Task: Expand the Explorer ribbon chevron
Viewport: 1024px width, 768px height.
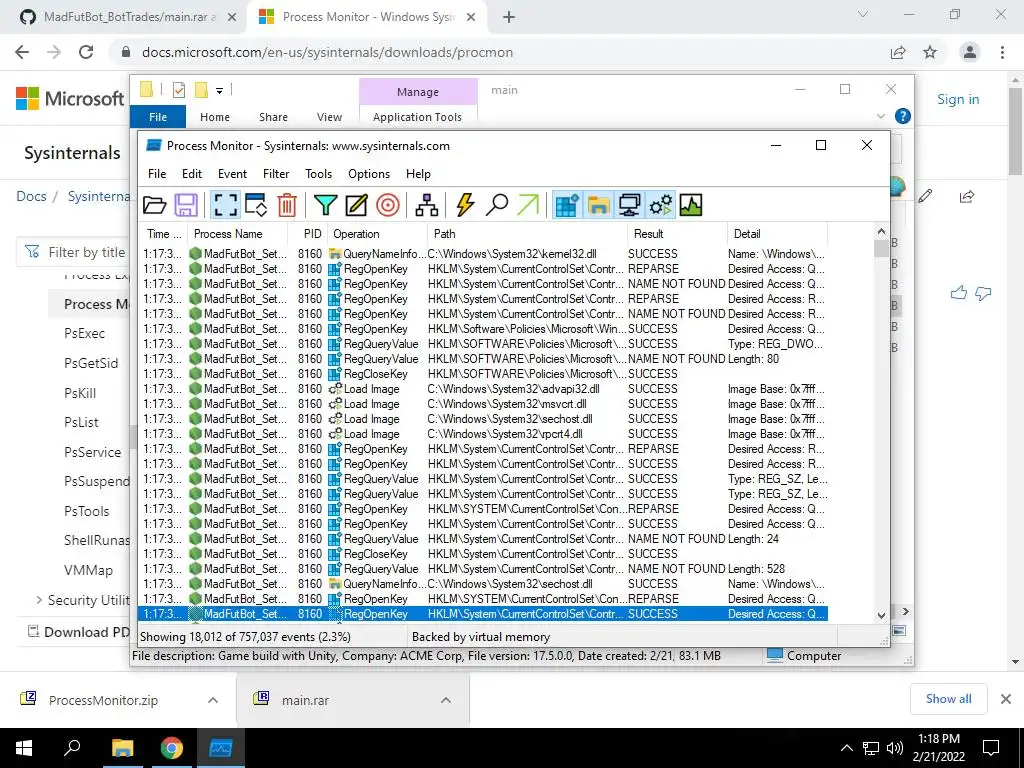Action: coord(880,116)
